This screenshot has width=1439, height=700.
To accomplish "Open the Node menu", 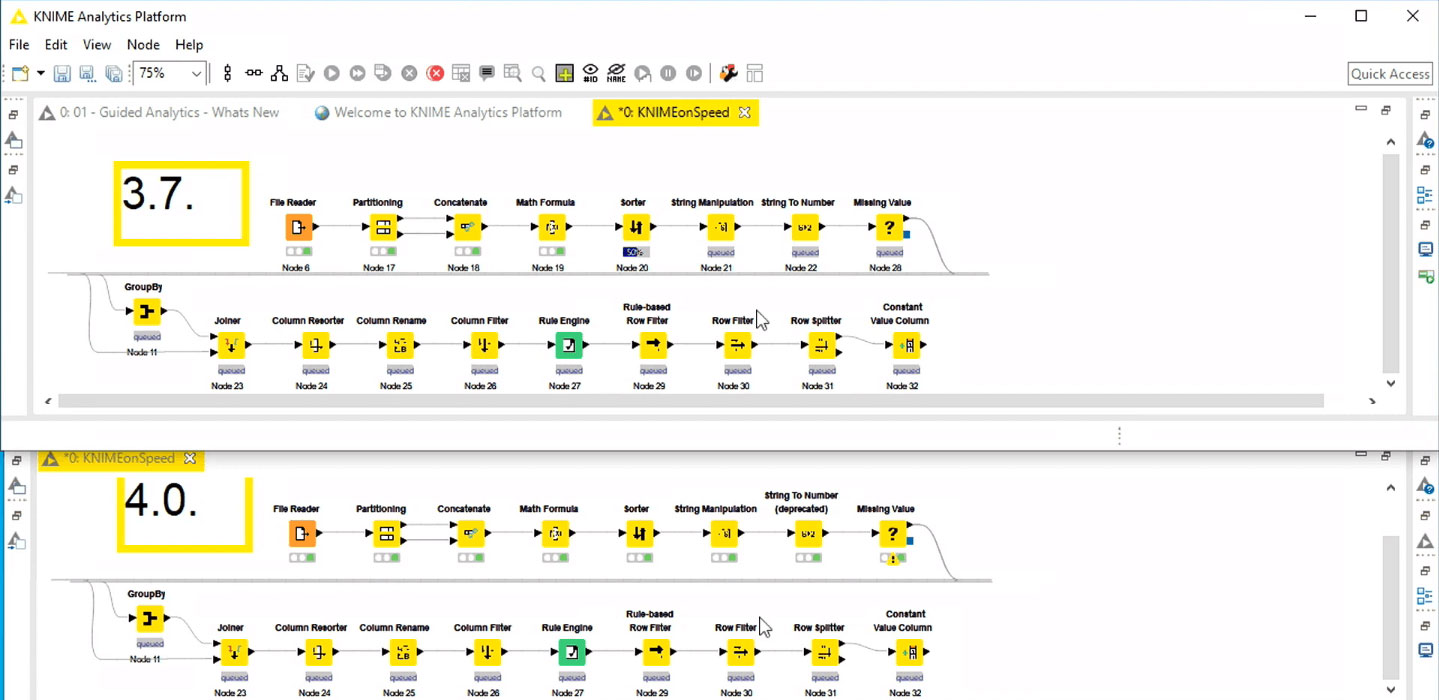I will (143, 44).
